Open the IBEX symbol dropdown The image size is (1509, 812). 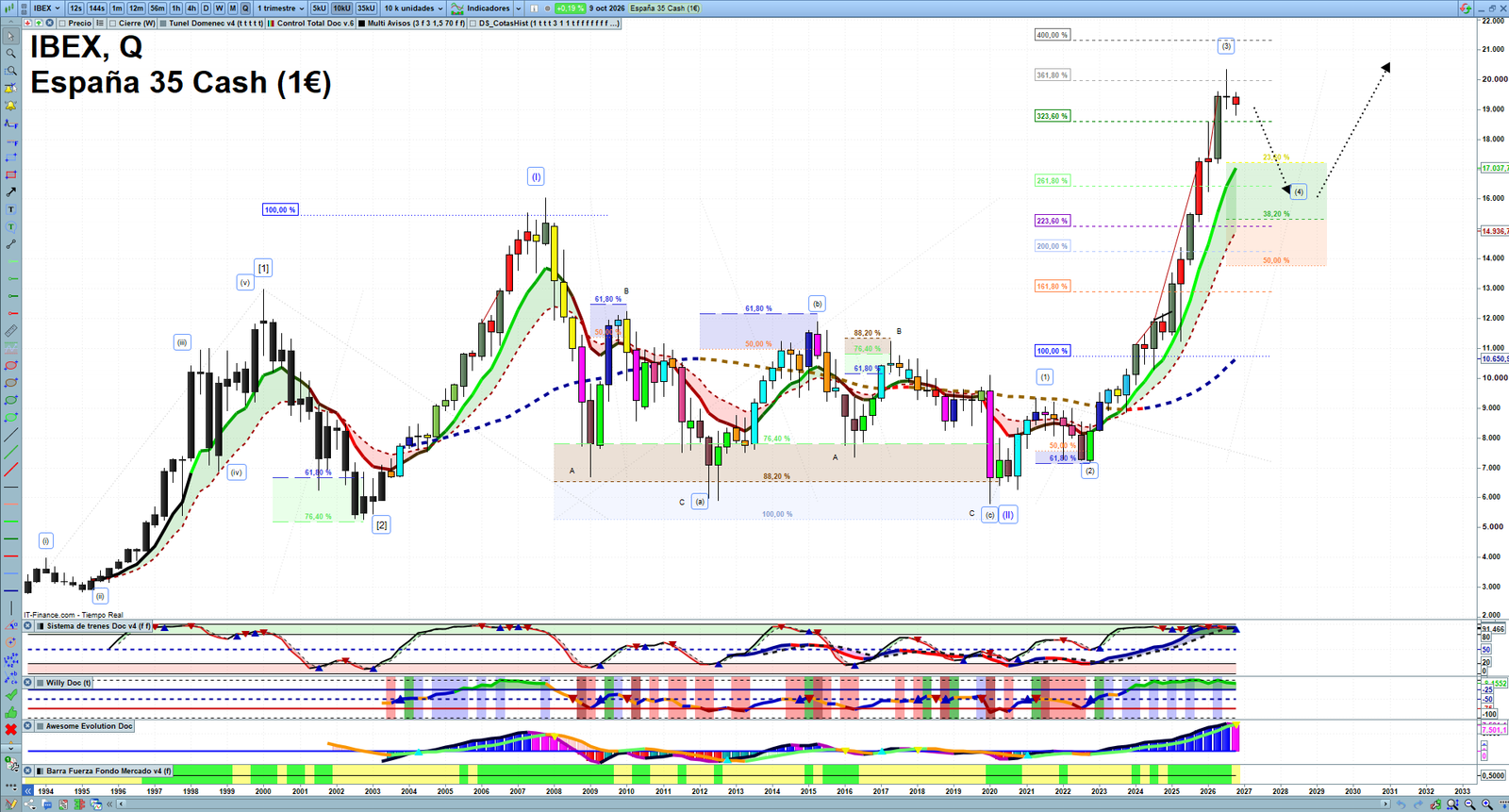tap(47, 8)
